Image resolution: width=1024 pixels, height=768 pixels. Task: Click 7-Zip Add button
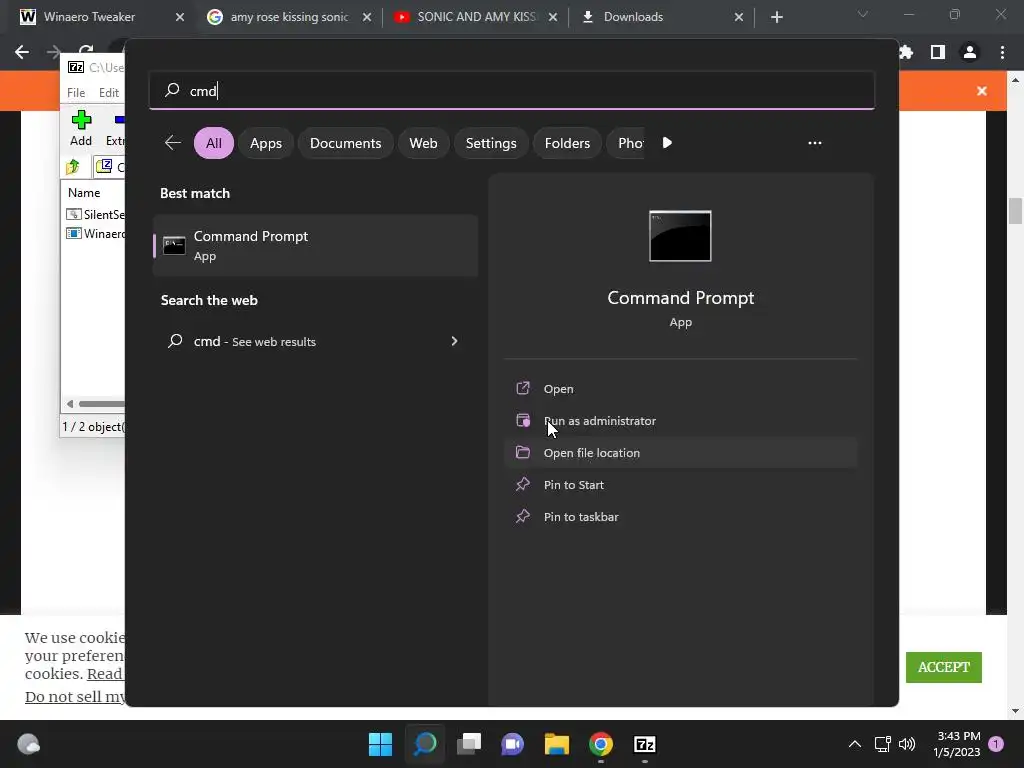81,128
